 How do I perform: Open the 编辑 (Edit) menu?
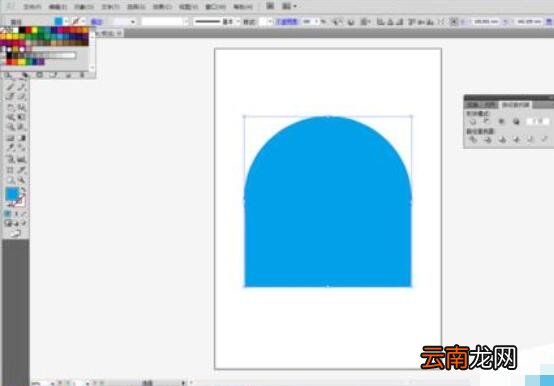click(58, 7)
